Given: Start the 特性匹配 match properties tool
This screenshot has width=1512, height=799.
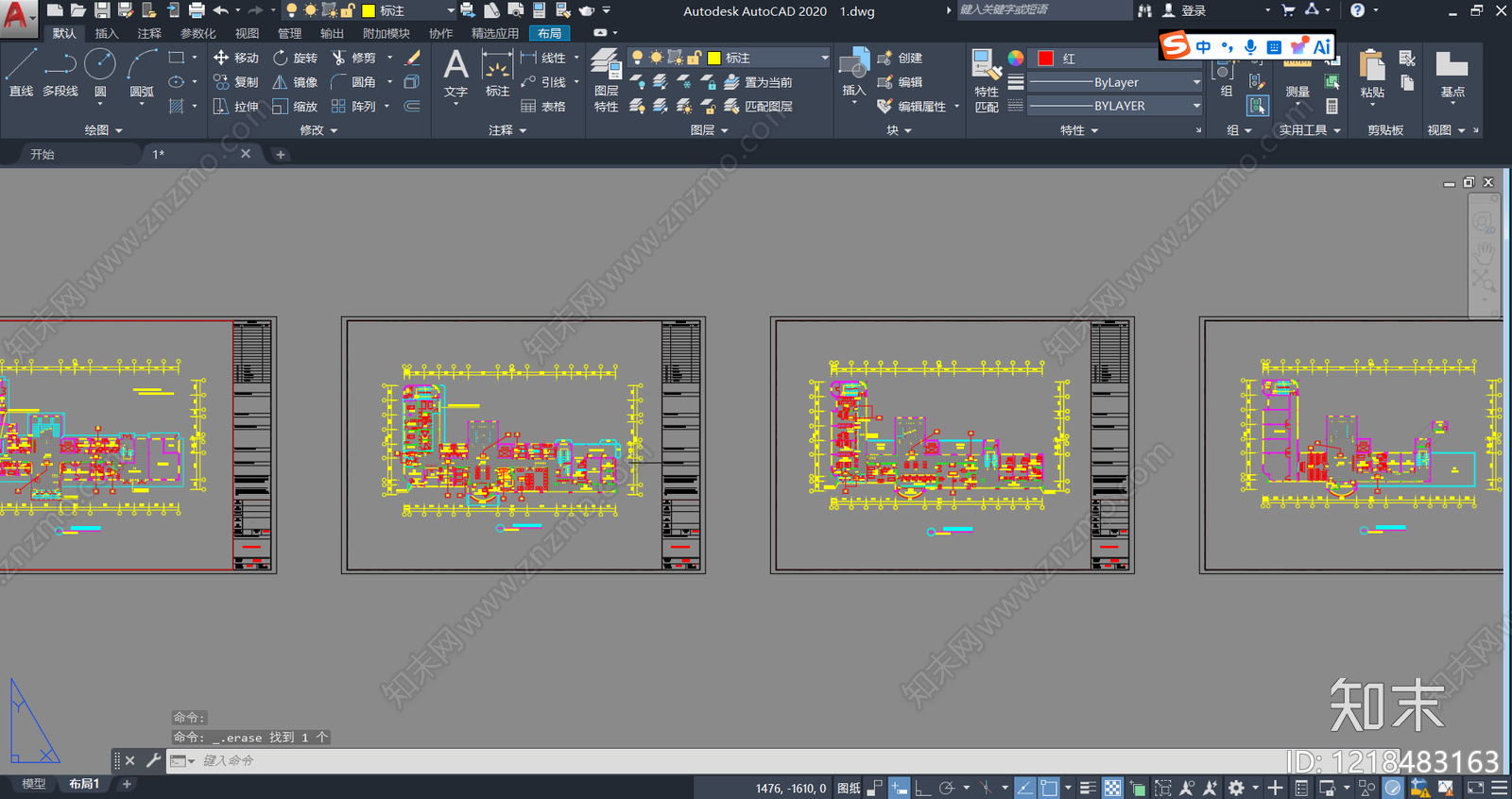Looking at the screenshot, I should click(x=987, y=81).
